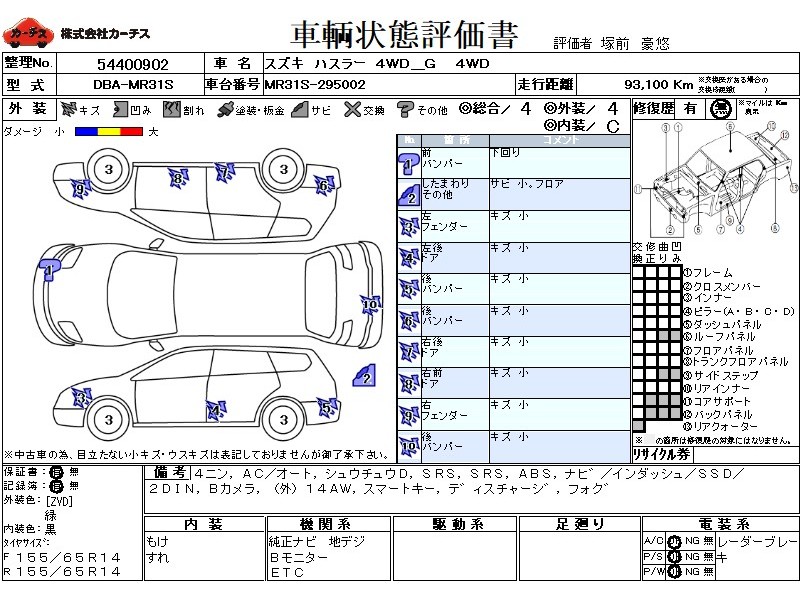
Task: Click the 交換 X-shaped replacement legend icon
Action: (352, 109)
